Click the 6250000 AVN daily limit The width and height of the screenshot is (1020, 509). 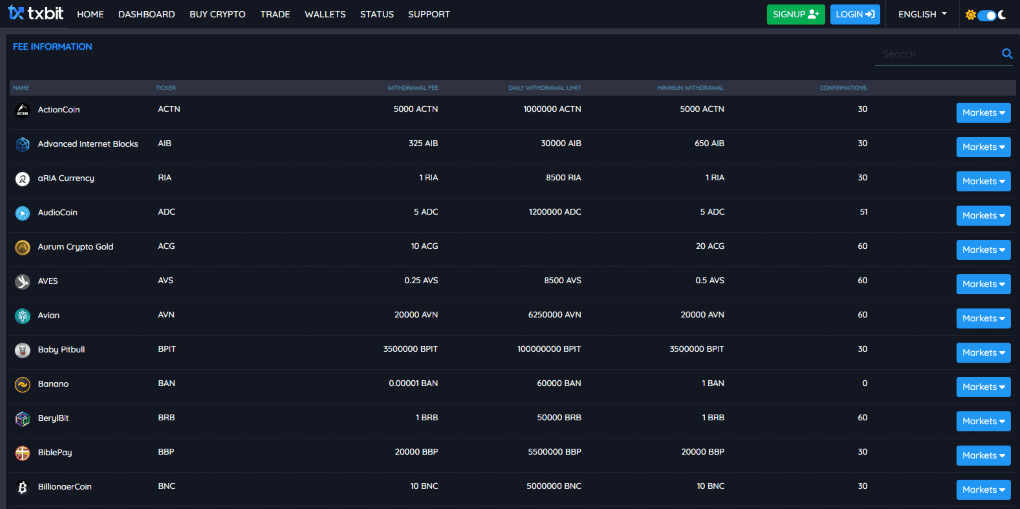(555, 315)
